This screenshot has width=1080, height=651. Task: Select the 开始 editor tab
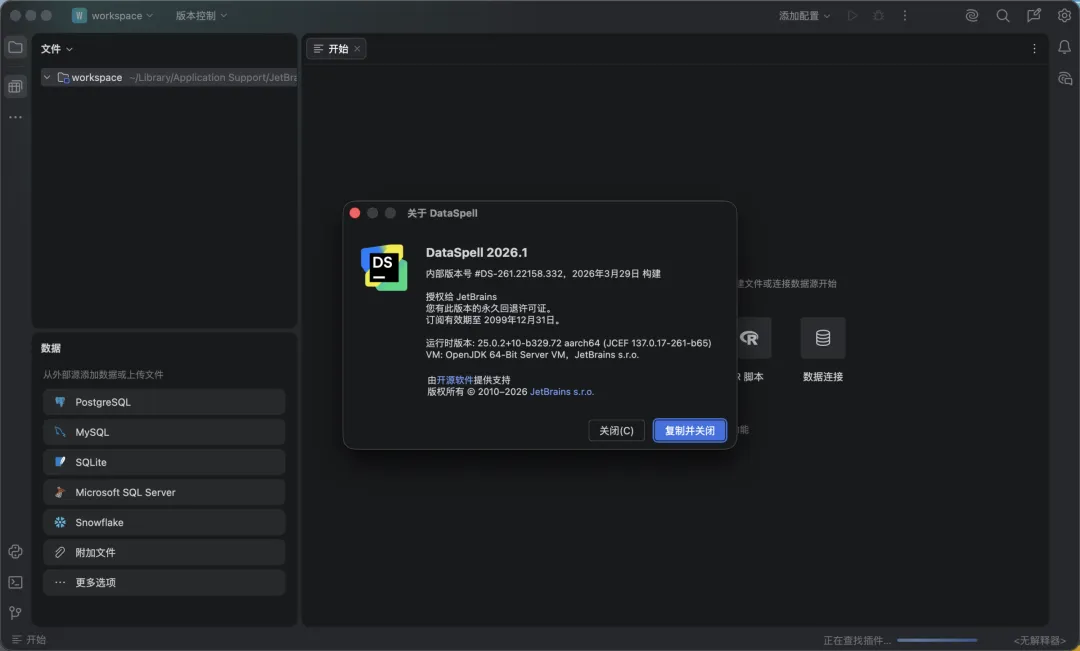(337, 49)
